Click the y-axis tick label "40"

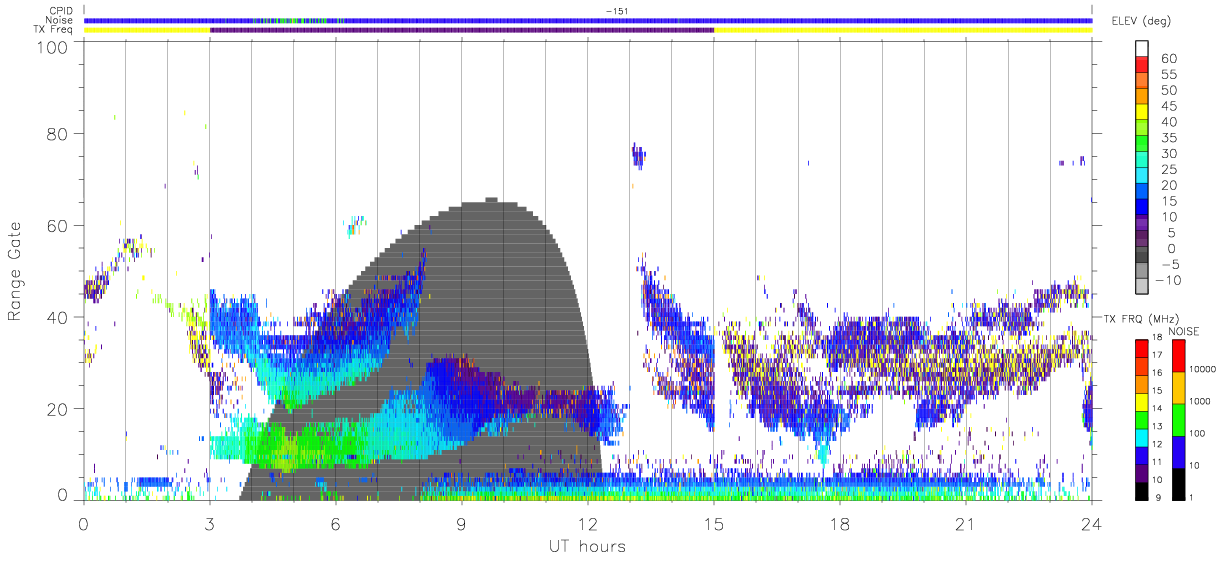(x=56, y=317)
